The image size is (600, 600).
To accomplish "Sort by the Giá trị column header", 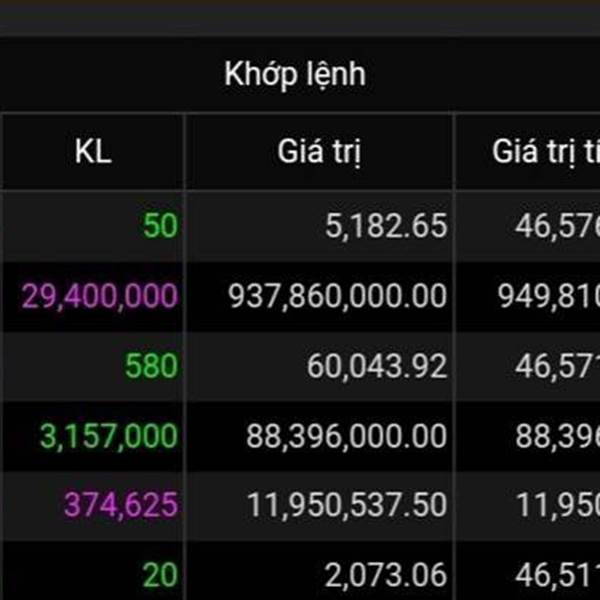I will 319,152.
